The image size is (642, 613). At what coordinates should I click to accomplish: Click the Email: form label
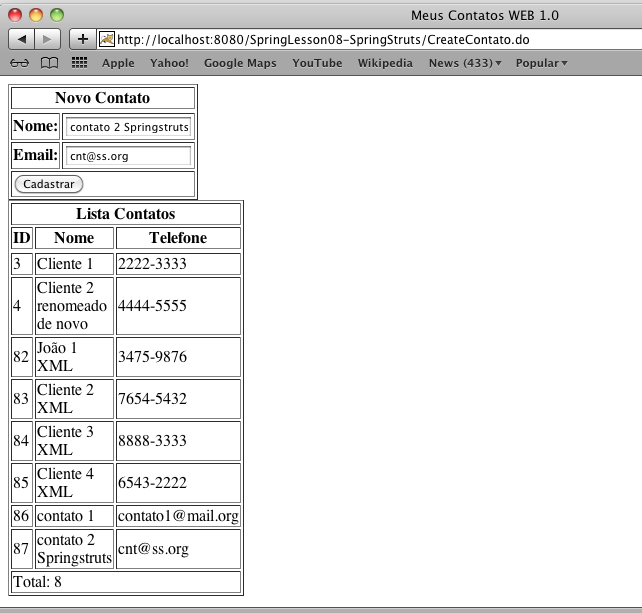(x=36, y=155)
